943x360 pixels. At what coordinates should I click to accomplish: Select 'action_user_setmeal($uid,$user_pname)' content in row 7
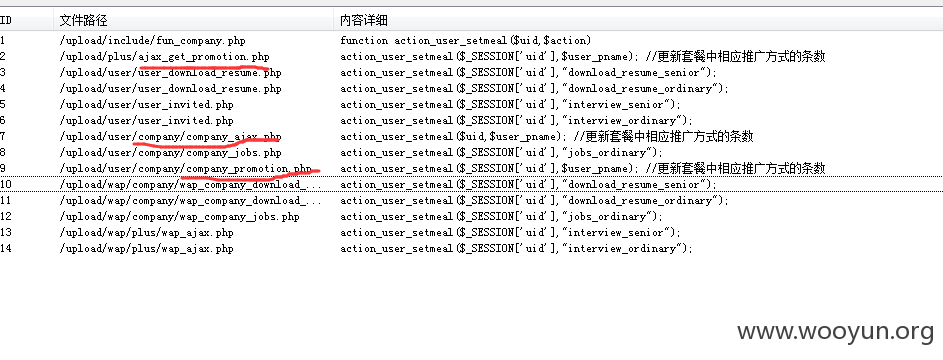[x=547, y=137]
